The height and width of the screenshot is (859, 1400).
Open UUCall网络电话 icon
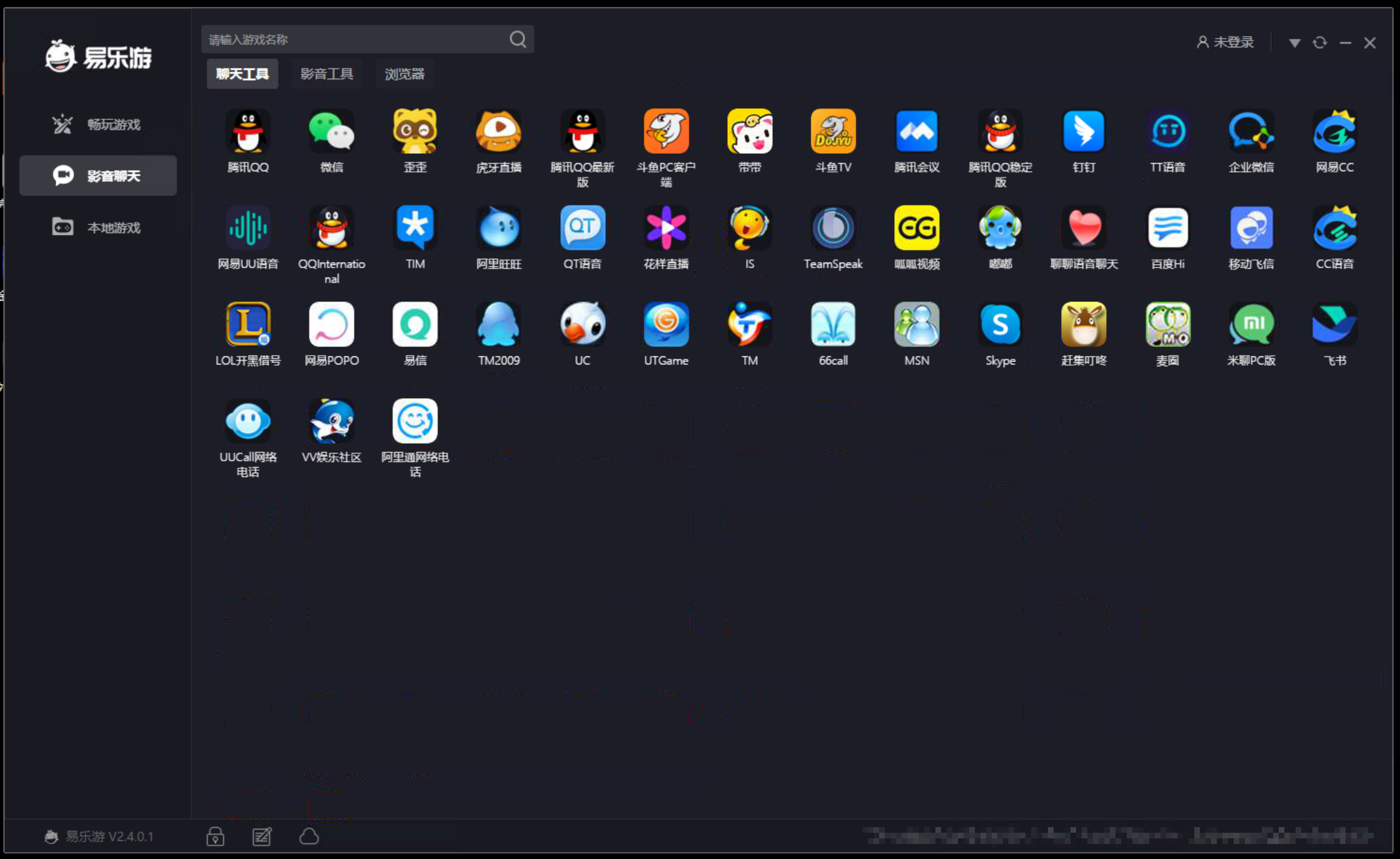pos(248,421)
